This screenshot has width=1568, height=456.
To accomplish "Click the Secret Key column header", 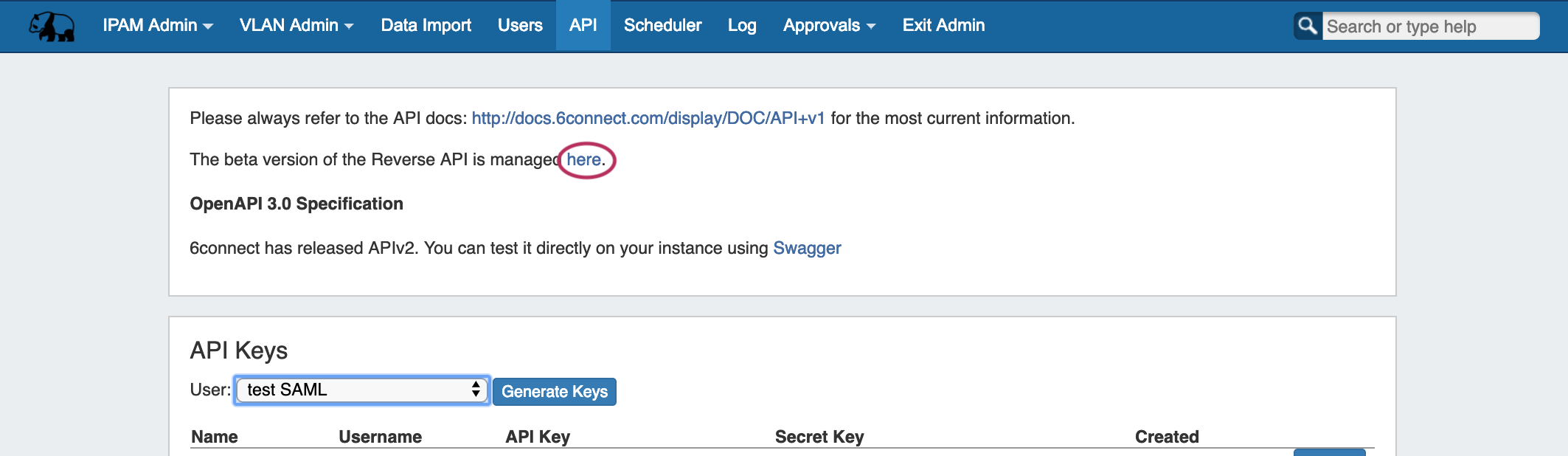I will pos(819,437).
